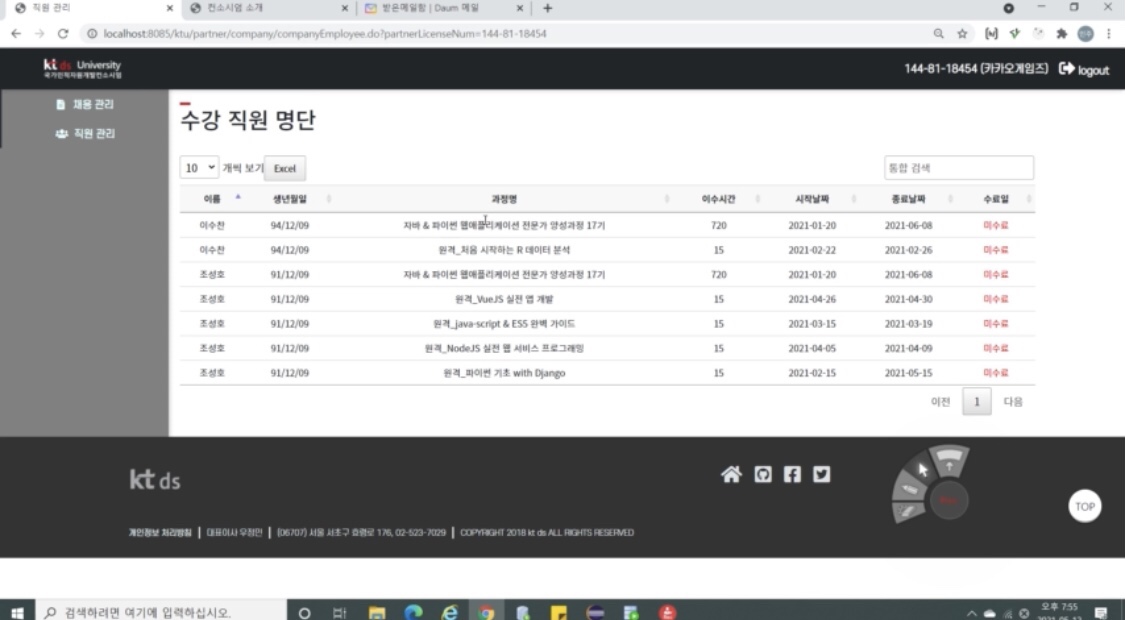
Task: Click the logout link
Action: pos(1093,70)
